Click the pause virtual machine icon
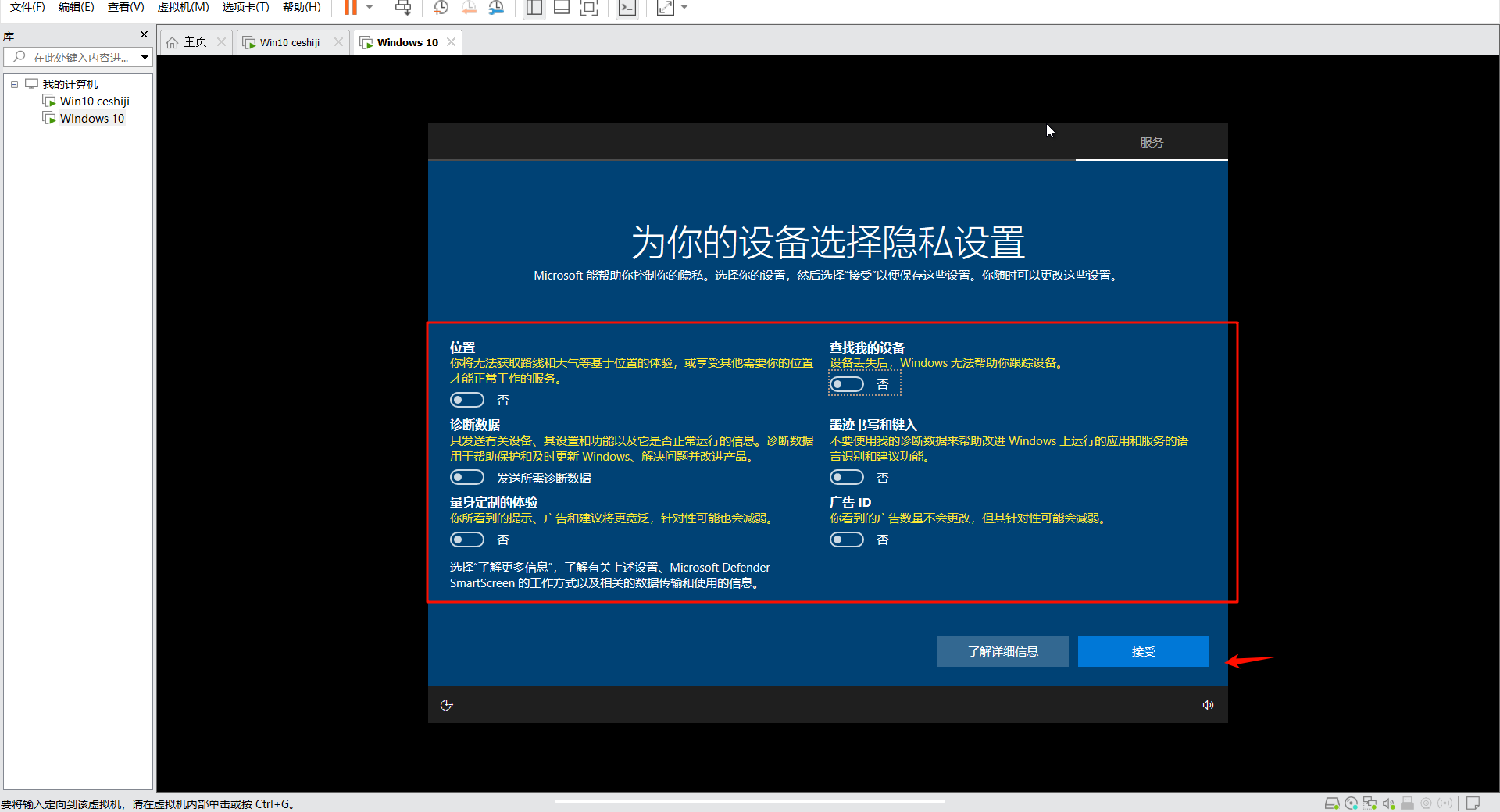 tap(350, 8)
